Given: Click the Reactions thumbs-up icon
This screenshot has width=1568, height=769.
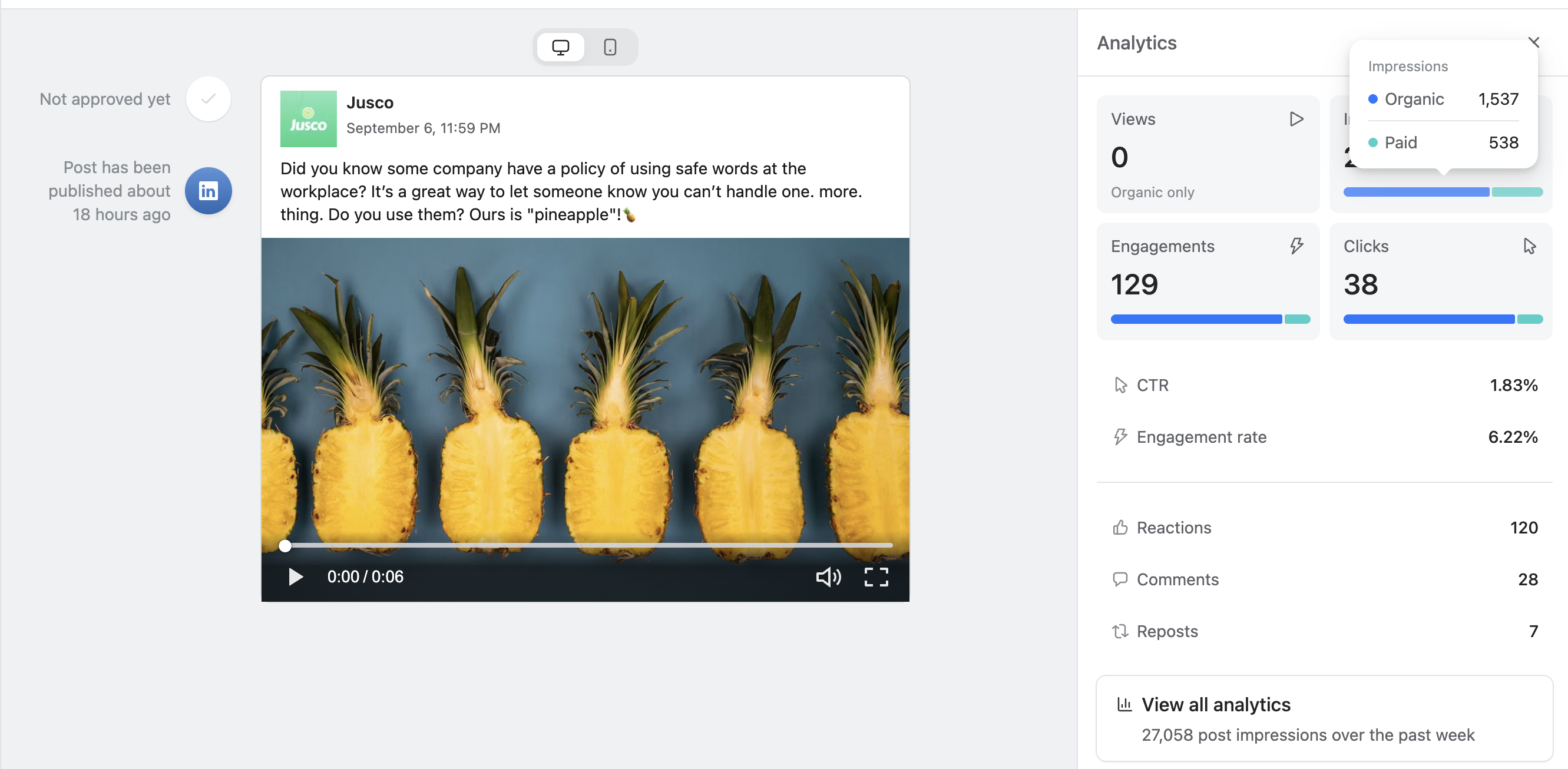Looking at the screenshot, I should pos(1120,528).
